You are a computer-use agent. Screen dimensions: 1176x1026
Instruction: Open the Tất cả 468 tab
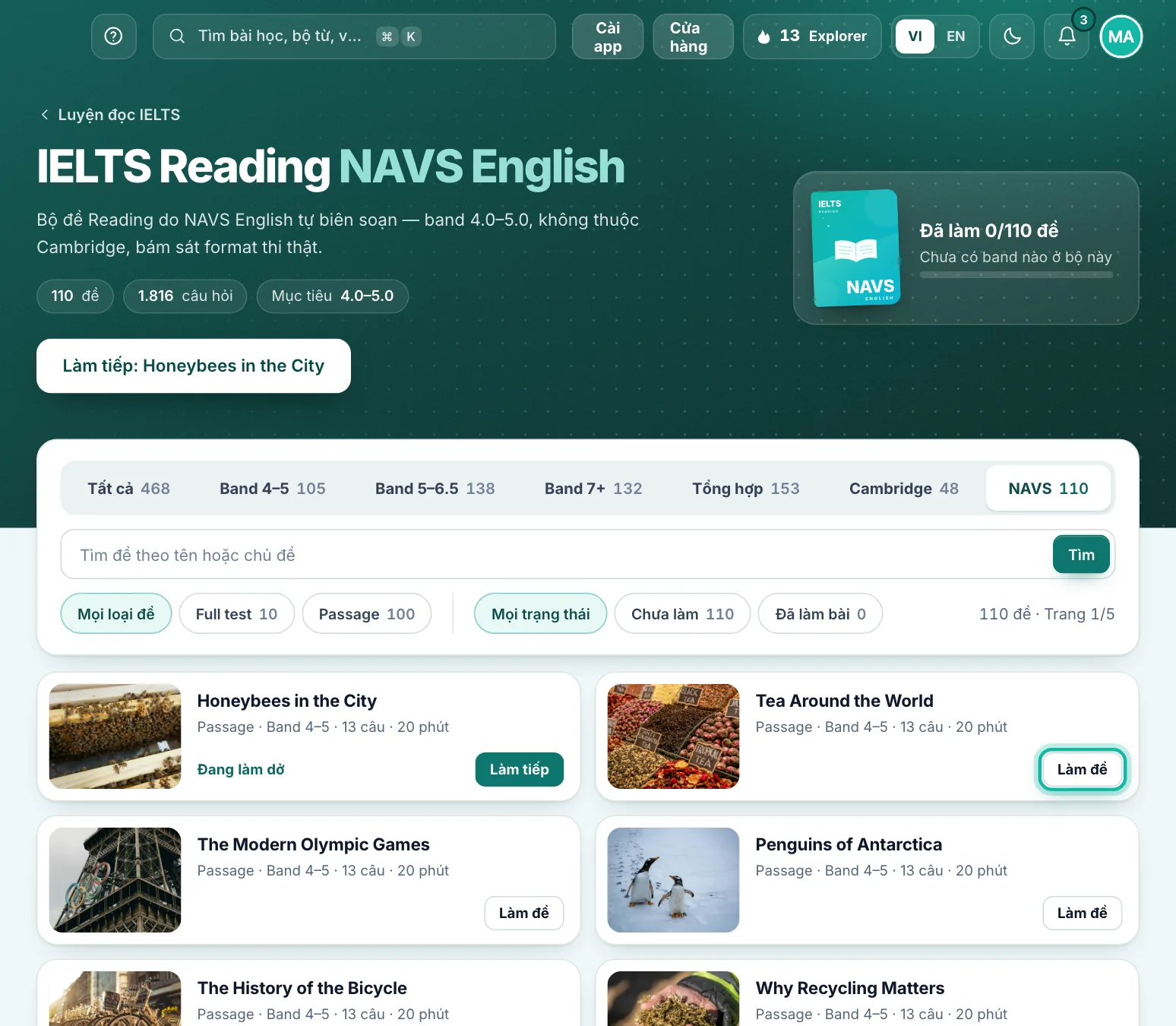click(x=128, y=488)
